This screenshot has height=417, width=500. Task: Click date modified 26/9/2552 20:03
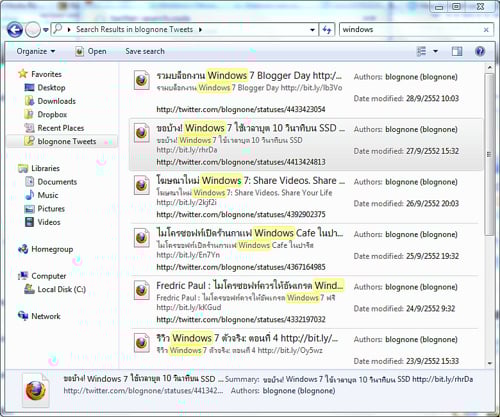coord(432,203)
